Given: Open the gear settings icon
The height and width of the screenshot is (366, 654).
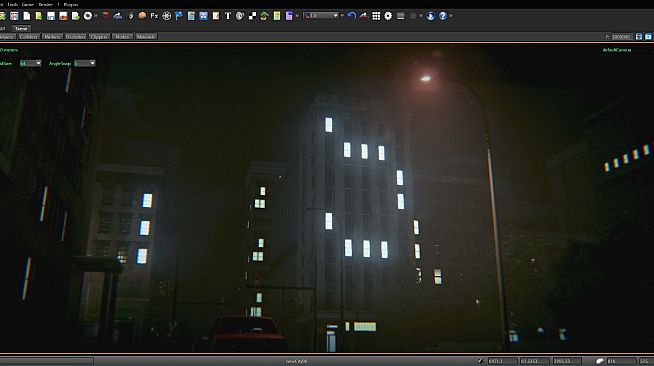Looking at the screenshot, I should point(388,16).
